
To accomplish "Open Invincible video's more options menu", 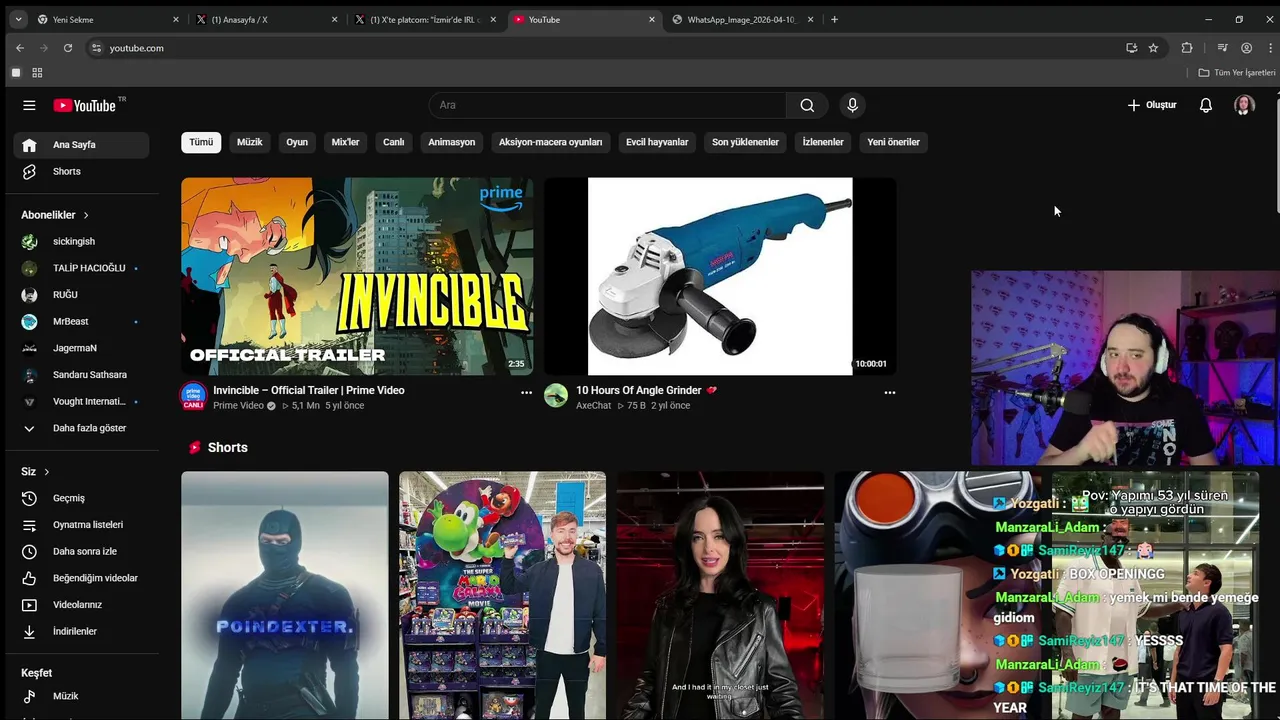I will click(x=526, y=393).
